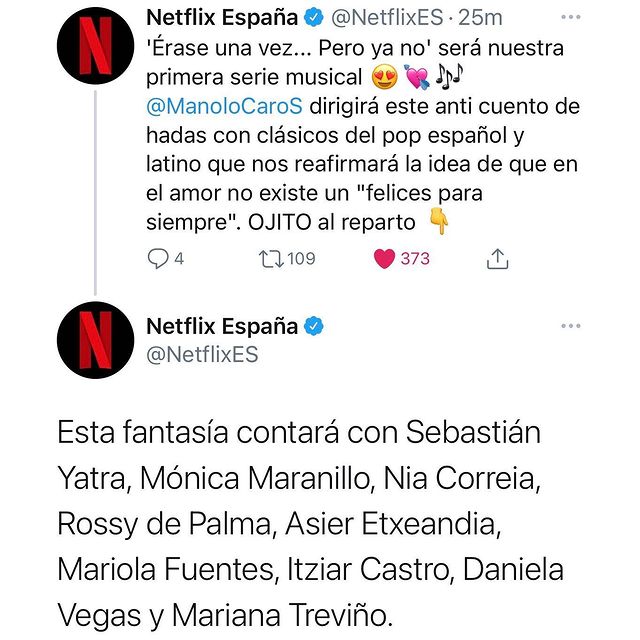The width and height of the screenshot is (640, 640).
Task: Retweet the 'Érase una vez' tweet
Action: (270, 259)
